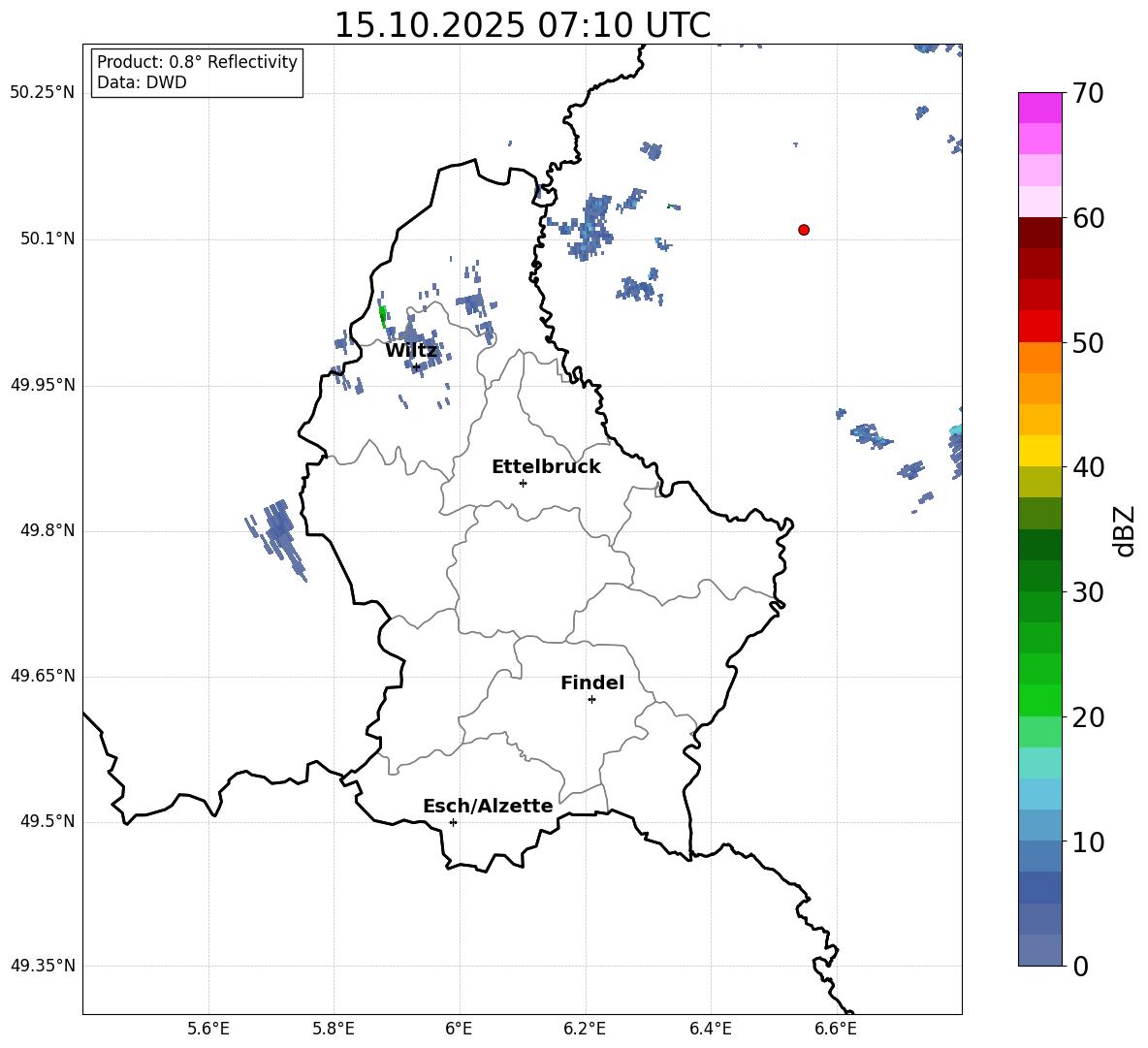Click the 49.5°N latitude label
The height and width of the screenshot is (1048, 1148).
48,821
